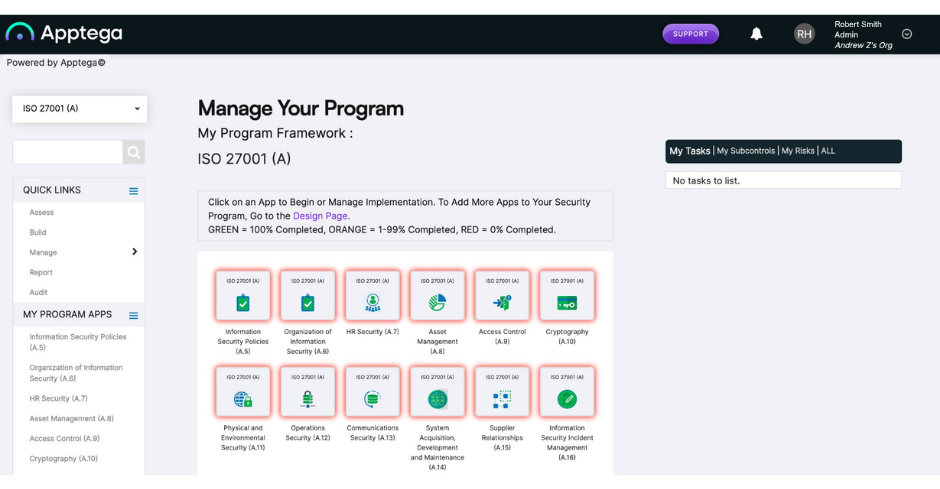Switch to the My Risks tab
Image resolution: width=940 pixels, height=489 pixels.
tap(798, 151)
